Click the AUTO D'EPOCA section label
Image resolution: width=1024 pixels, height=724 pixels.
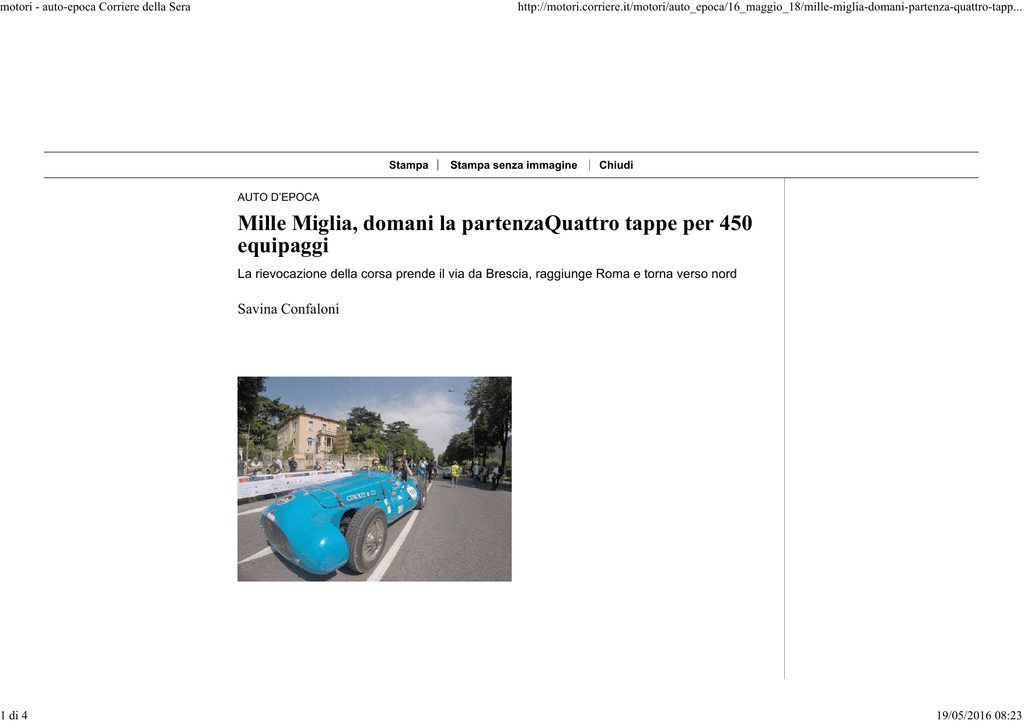point(278,197)
